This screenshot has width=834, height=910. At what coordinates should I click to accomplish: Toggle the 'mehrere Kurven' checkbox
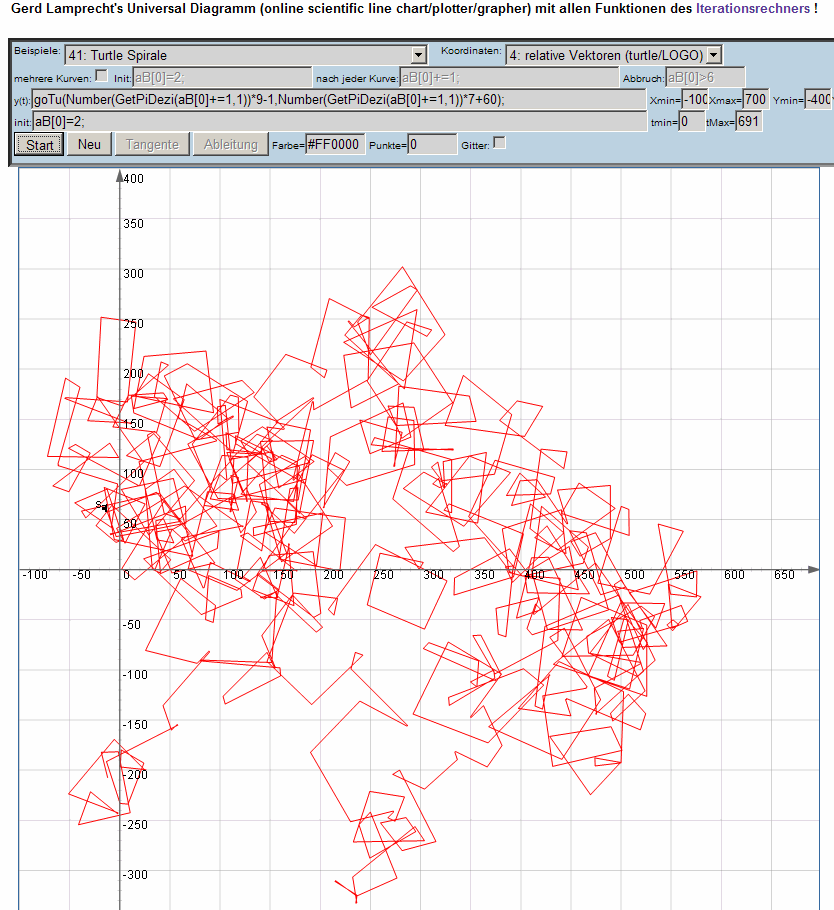[x=102, y=75]
